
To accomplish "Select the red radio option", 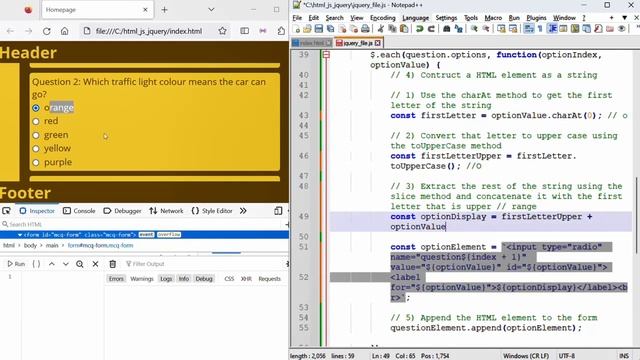I will click(36, 121).
